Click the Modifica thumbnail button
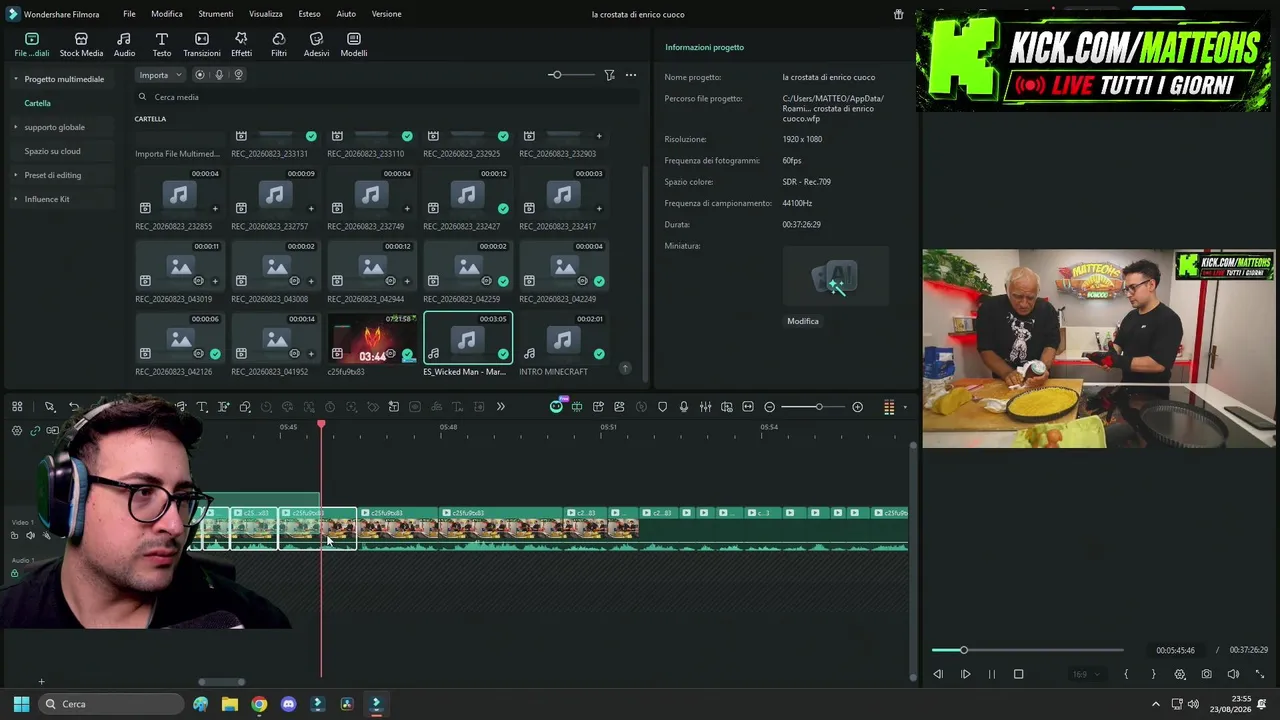Image resolution: width=1280 pixels, height=720 pixels. [803, 321]
